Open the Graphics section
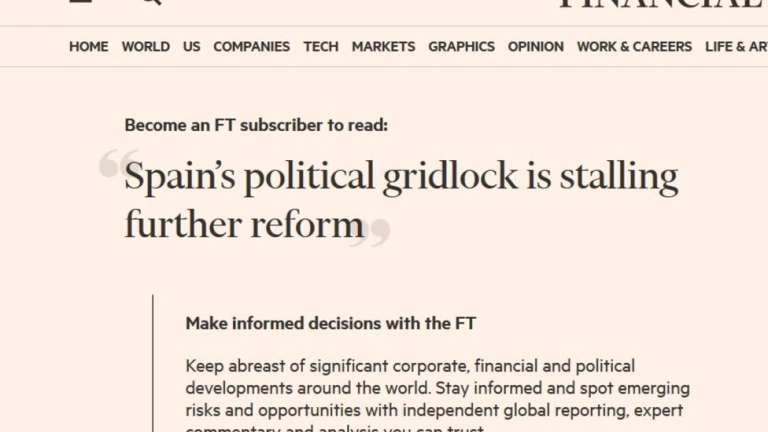 (x=461, y=46)
